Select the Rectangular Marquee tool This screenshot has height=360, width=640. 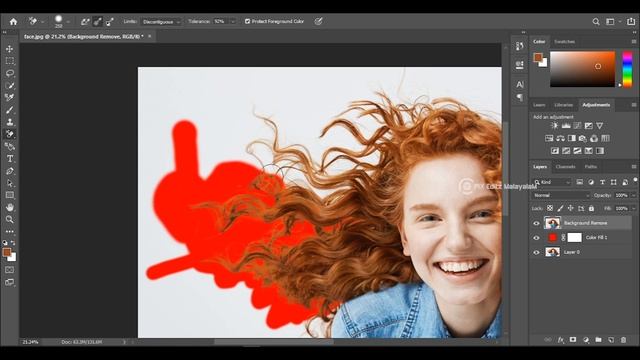(10, 61)
